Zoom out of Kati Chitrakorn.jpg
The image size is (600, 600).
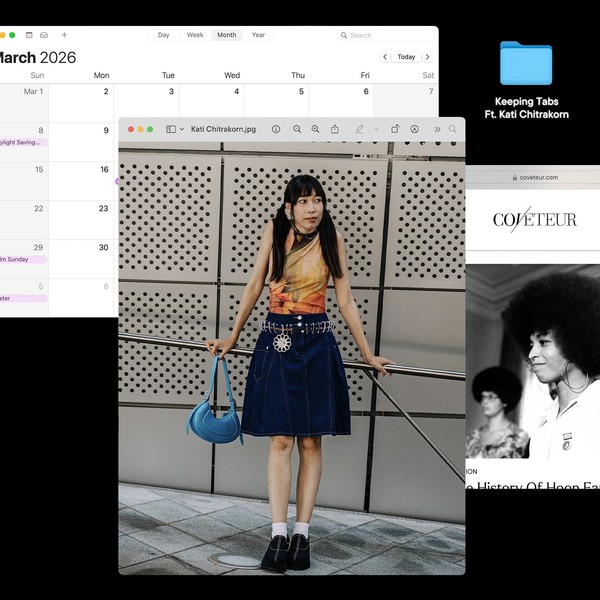click(x=297, y=129)
